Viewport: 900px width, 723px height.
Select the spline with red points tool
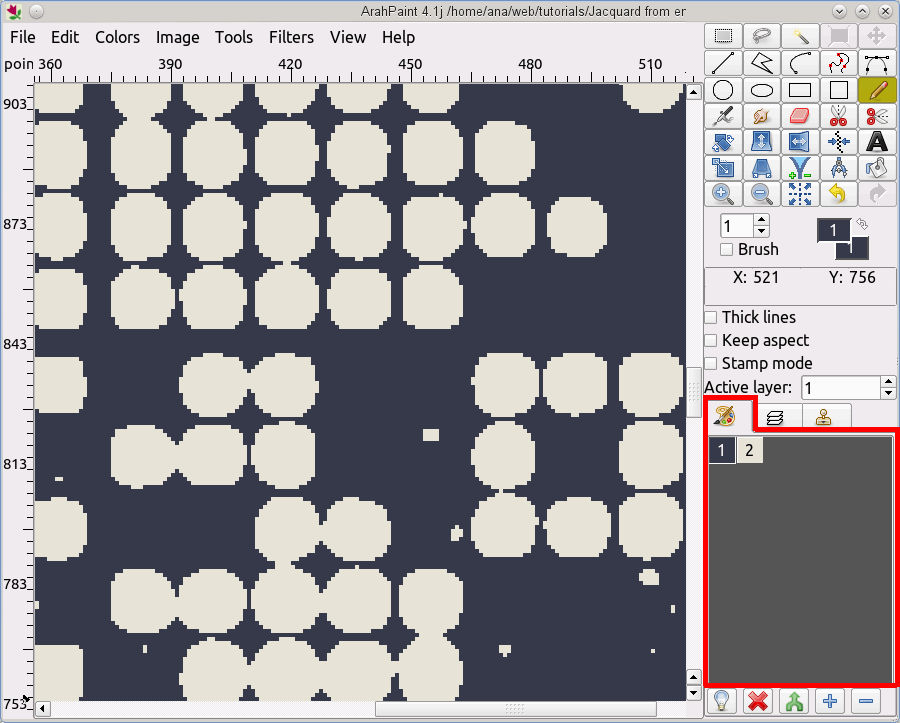point(839,63)
